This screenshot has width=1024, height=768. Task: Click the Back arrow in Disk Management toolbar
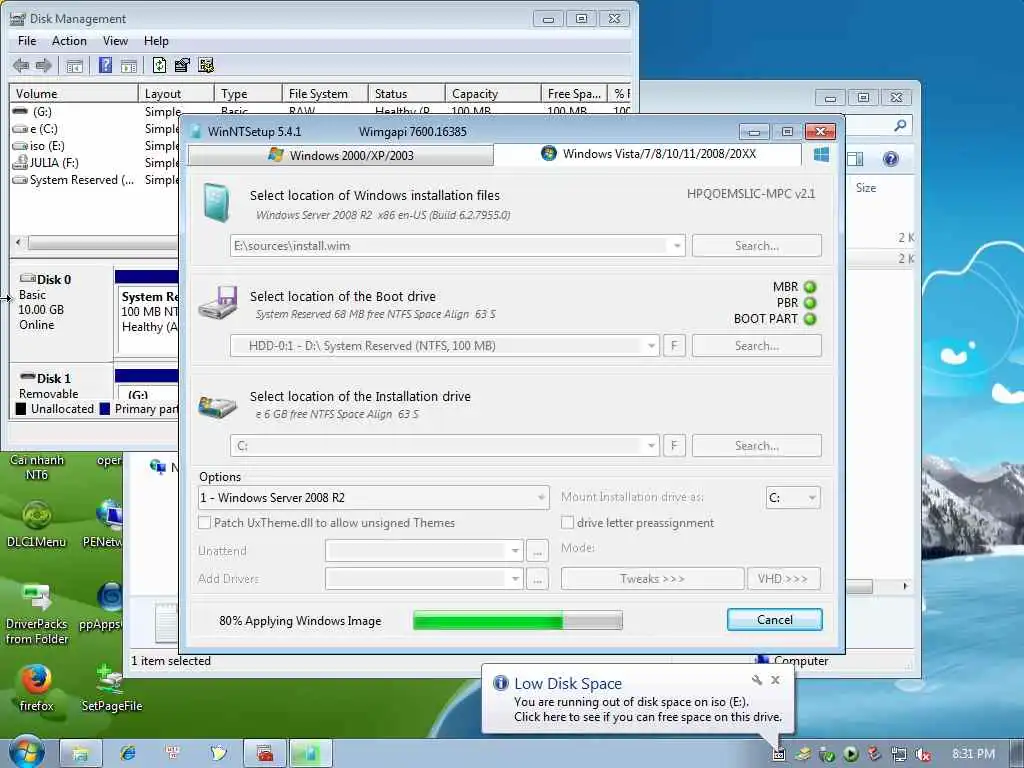click(x=21, y=65)
